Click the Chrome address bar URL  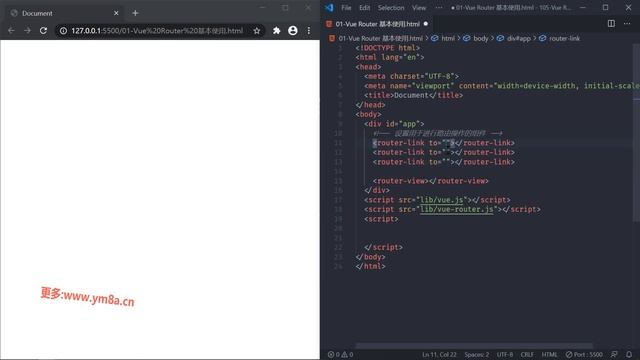point(157,31)
